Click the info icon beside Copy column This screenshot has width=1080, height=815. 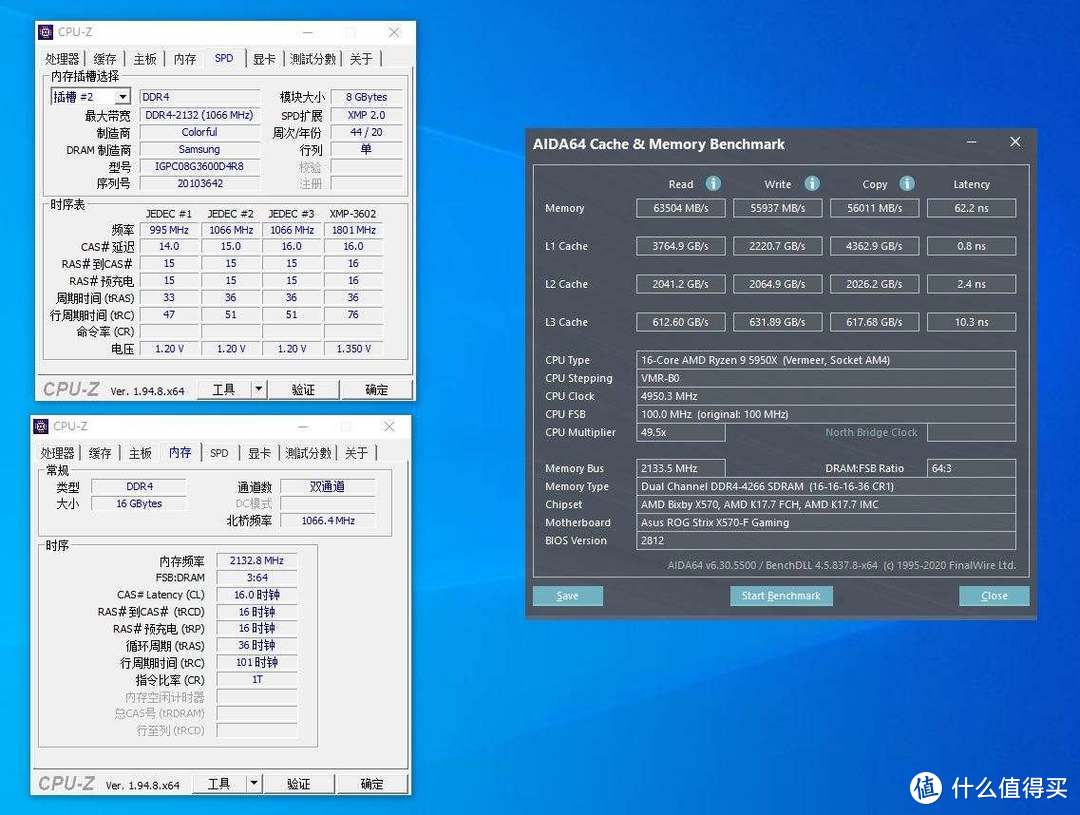click(907, 184)
